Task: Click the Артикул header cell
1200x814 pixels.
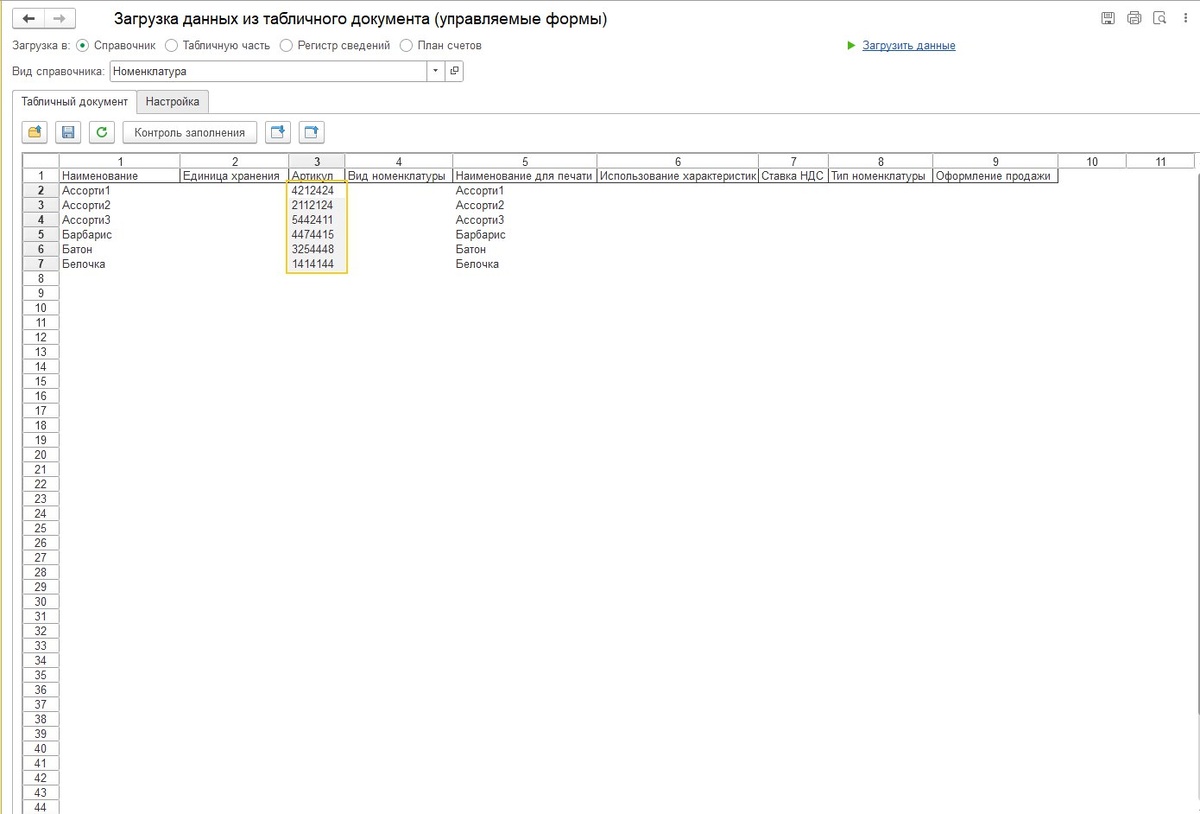Action: click(317, 176)
